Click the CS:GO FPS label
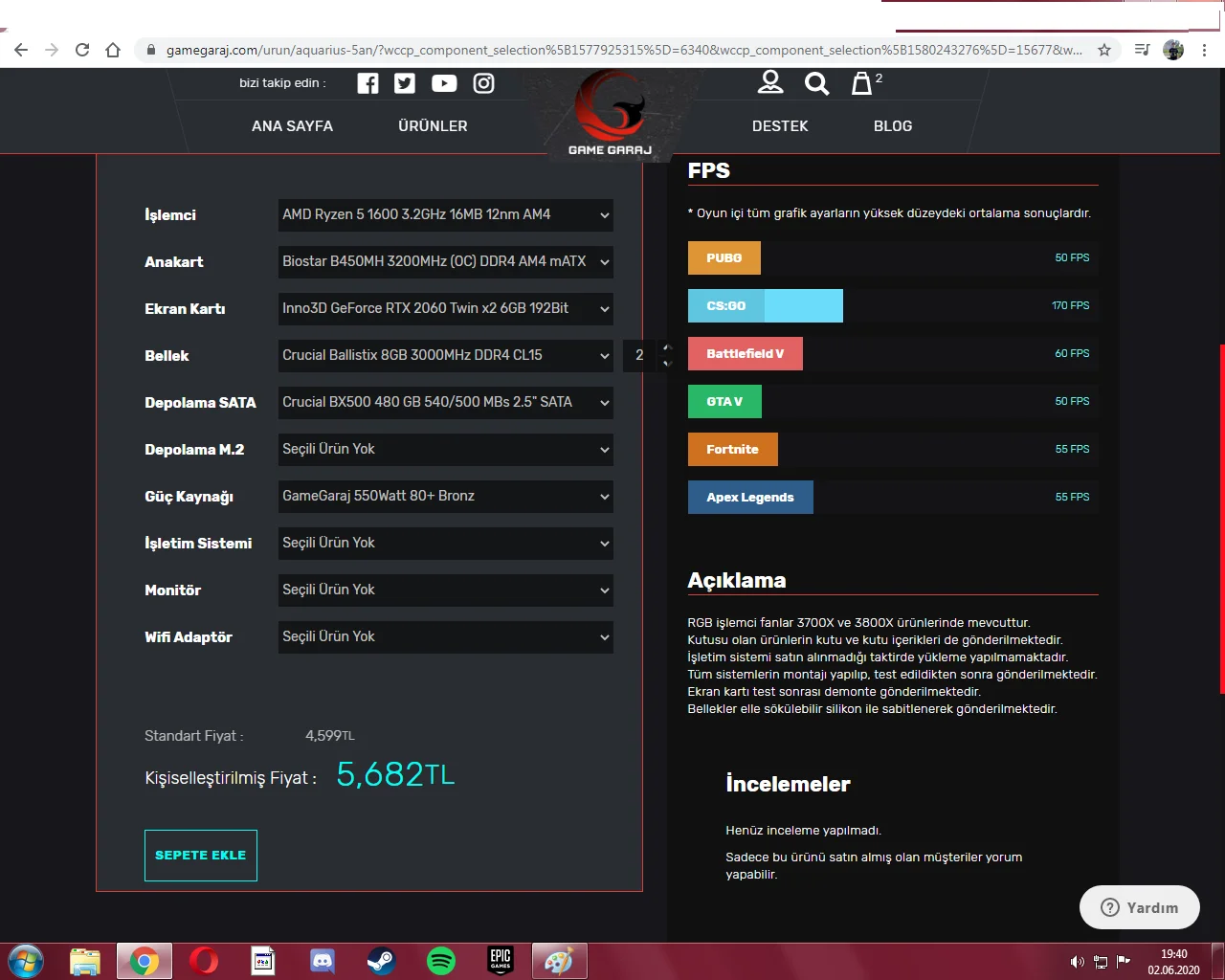Viewport: 1225px width, 980px height. (x=726, y=306)
